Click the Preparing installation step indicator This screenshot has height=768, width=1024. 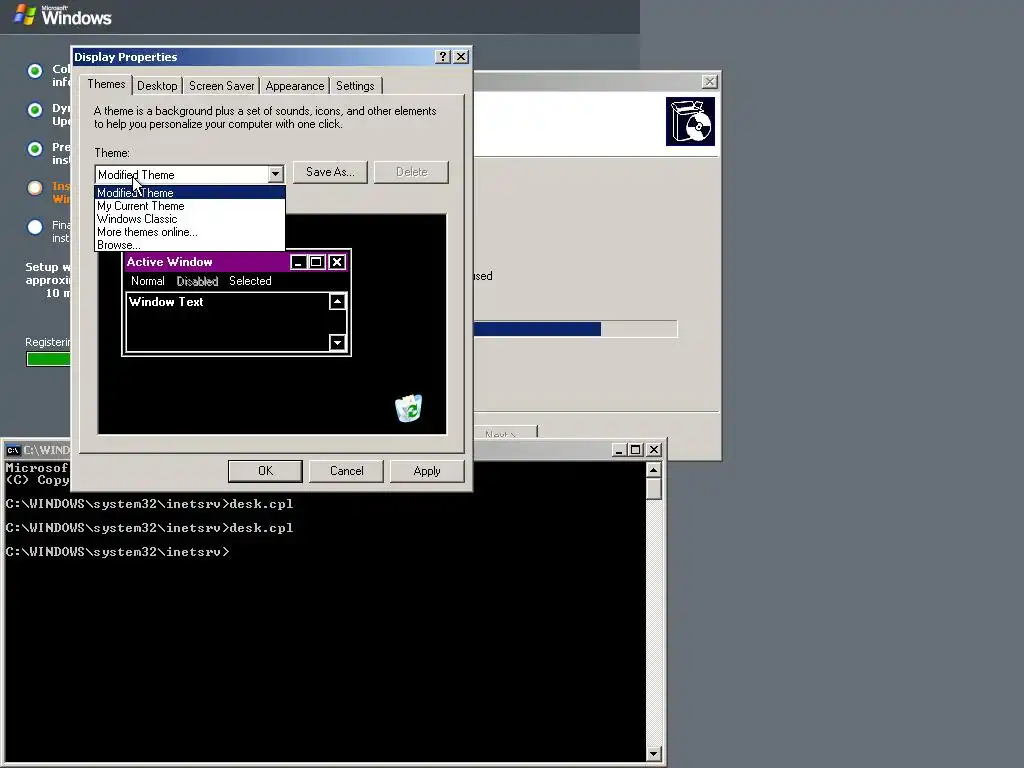(x=35, y=149)
